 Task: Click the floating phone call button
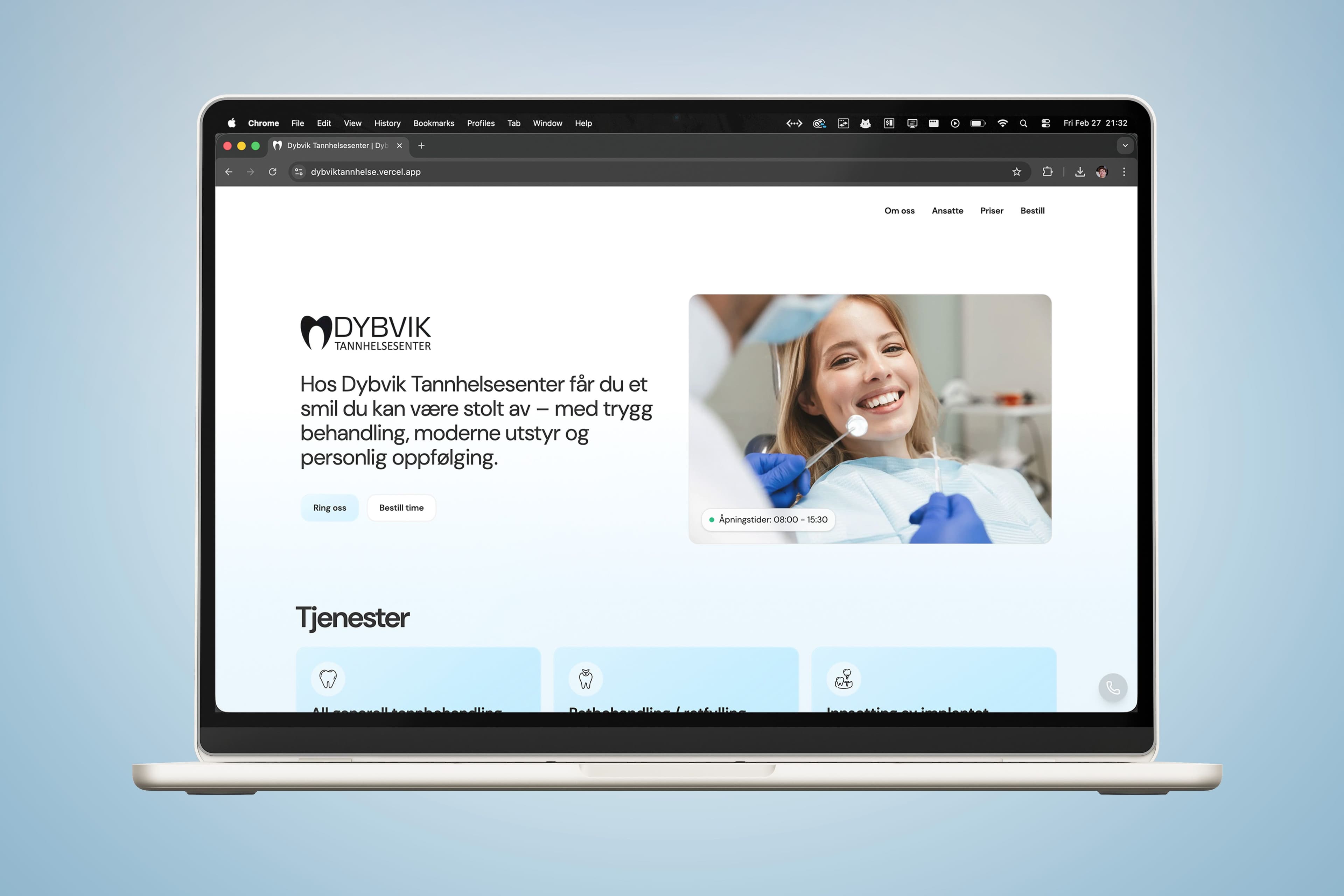[x=1113, y=687]
